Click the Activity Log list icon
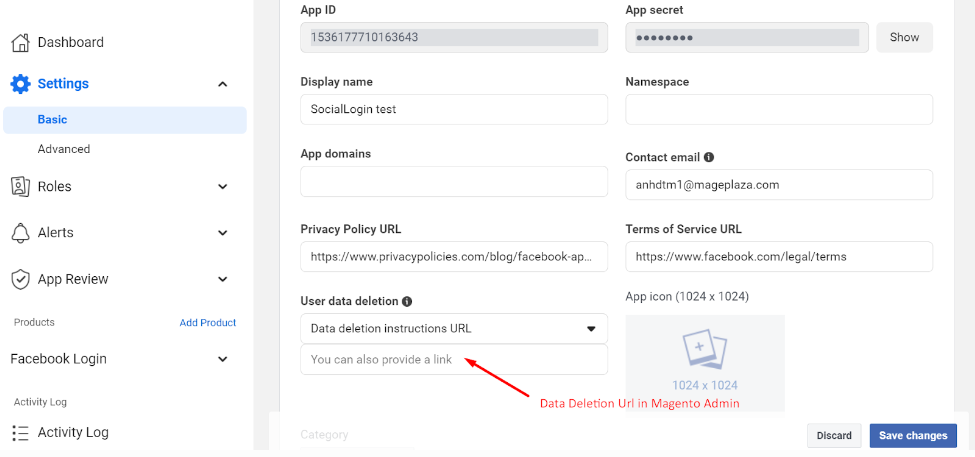 click(x=20, y=432)
